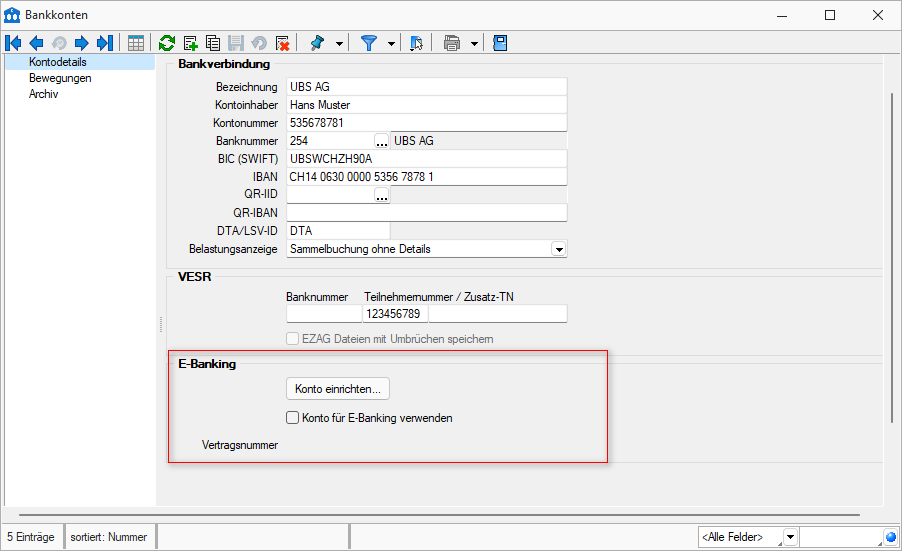The height and width of the screenshot is (551, 902).
Task: Click the Kontoinhaber field Hans Muster
Action: click(426, 105)
